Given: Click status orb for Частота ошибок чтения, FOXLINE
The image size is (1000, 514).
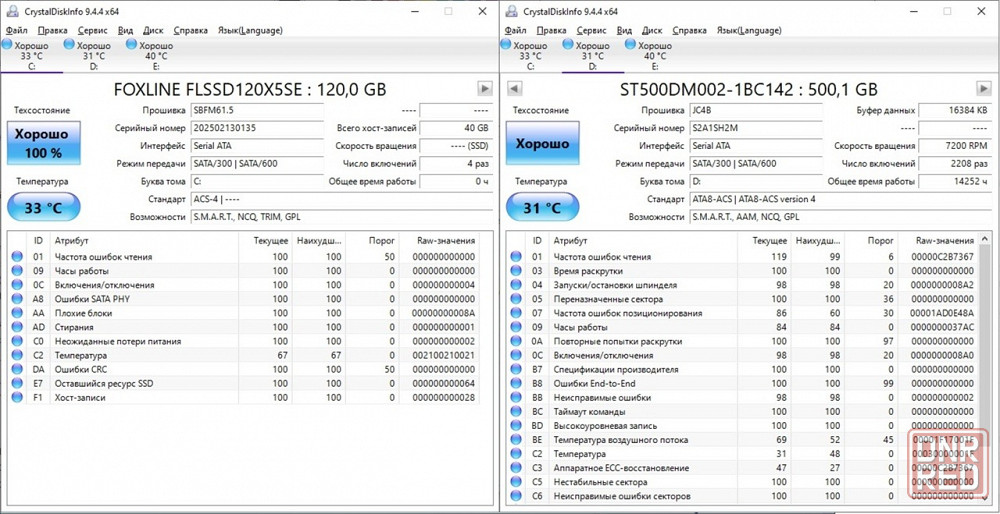Looking at the screenshot, I should (17, 257).
